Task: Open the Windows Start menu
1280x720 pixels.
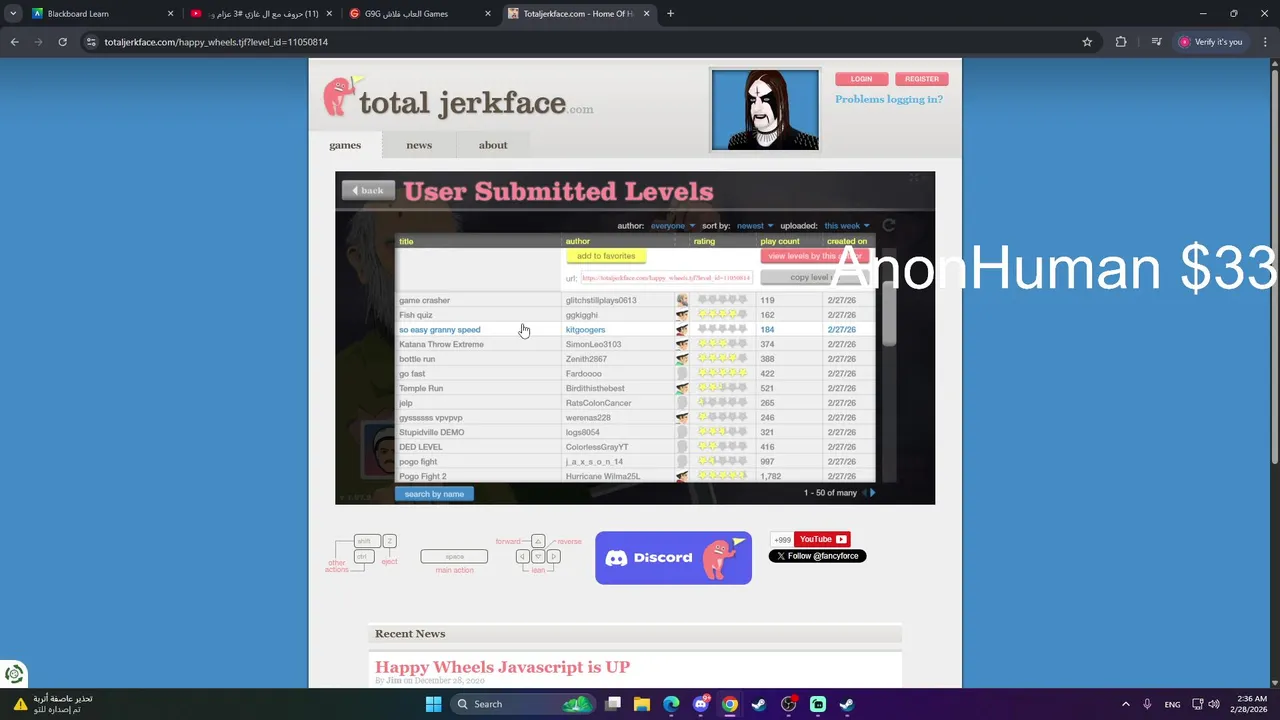Action: tap(433, 704)
